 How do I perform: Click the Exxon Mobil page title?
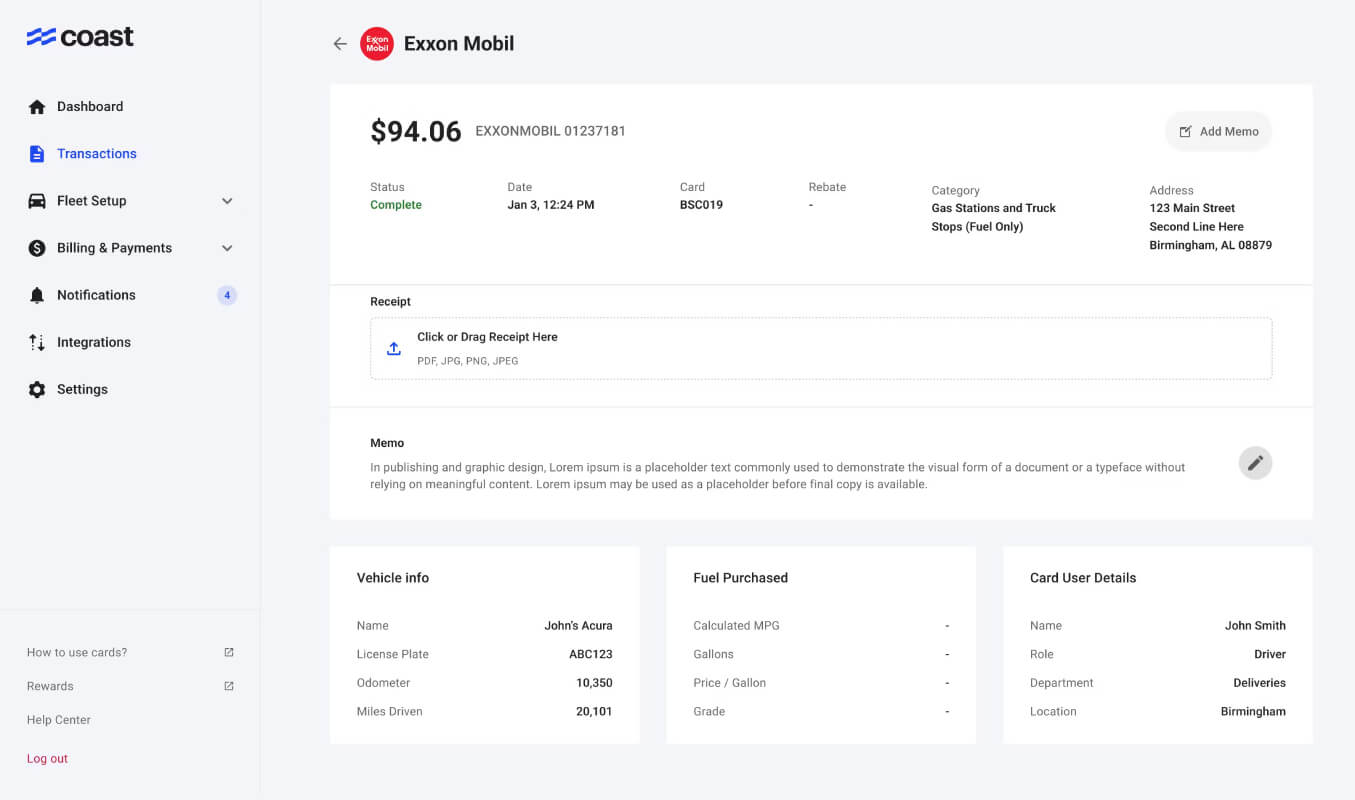coord(459,44)
